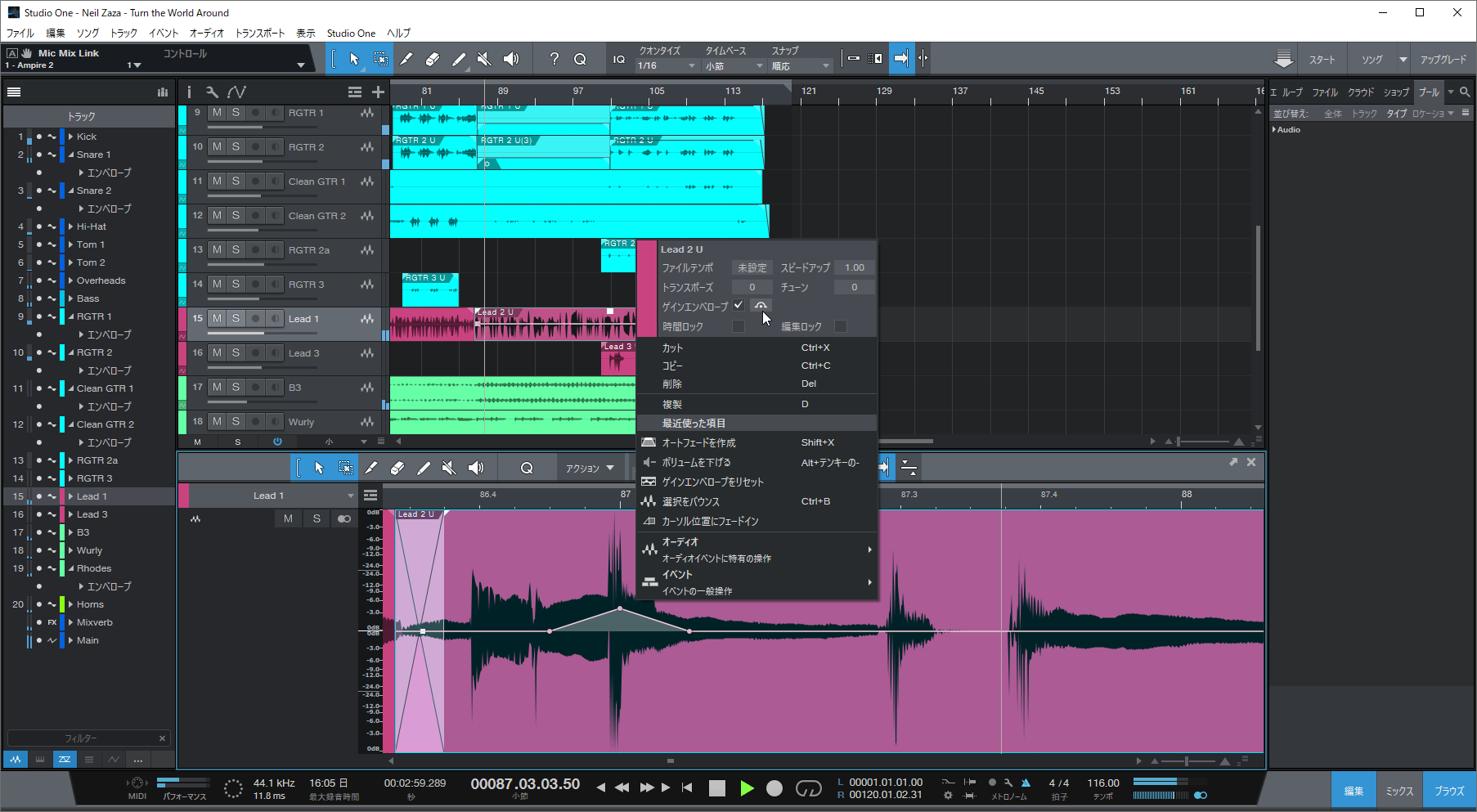The height and width of the screenshot is (812, 1477).
Task: Expand the Hi-Hat track in the track list
Action: [x=71, y=227]
